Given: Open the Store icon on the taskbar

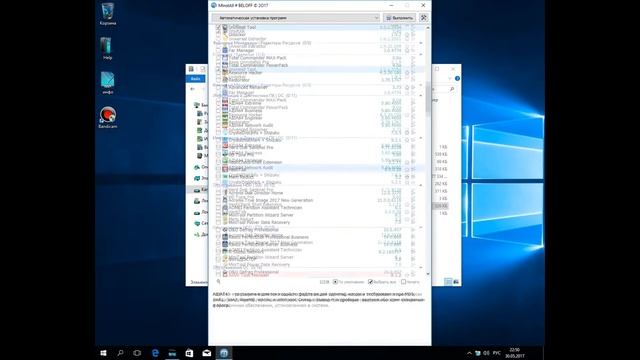Looking at the screenshot, I should coord(189,353).
